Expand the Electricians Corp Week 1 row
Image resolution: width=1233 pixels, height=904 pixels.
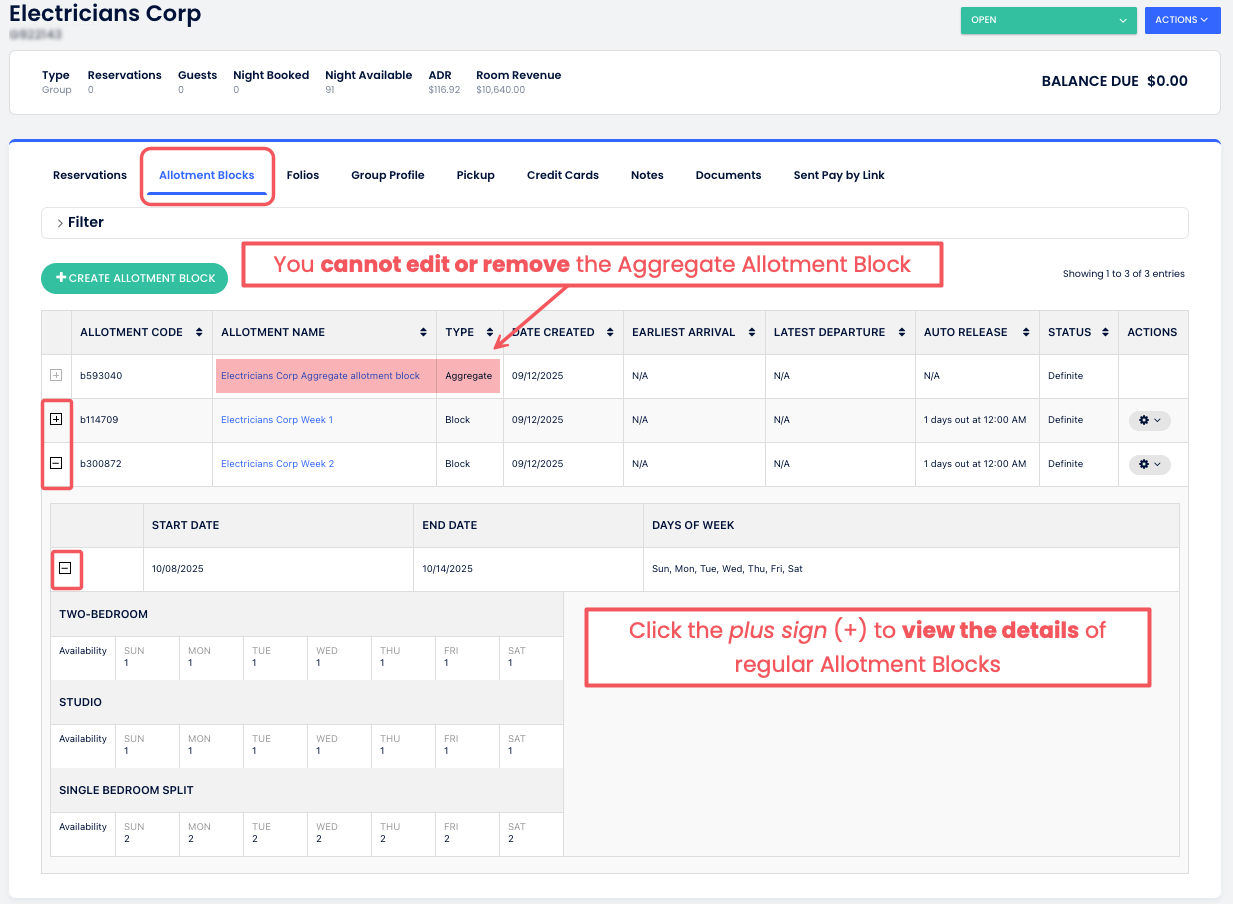point(56,420)
